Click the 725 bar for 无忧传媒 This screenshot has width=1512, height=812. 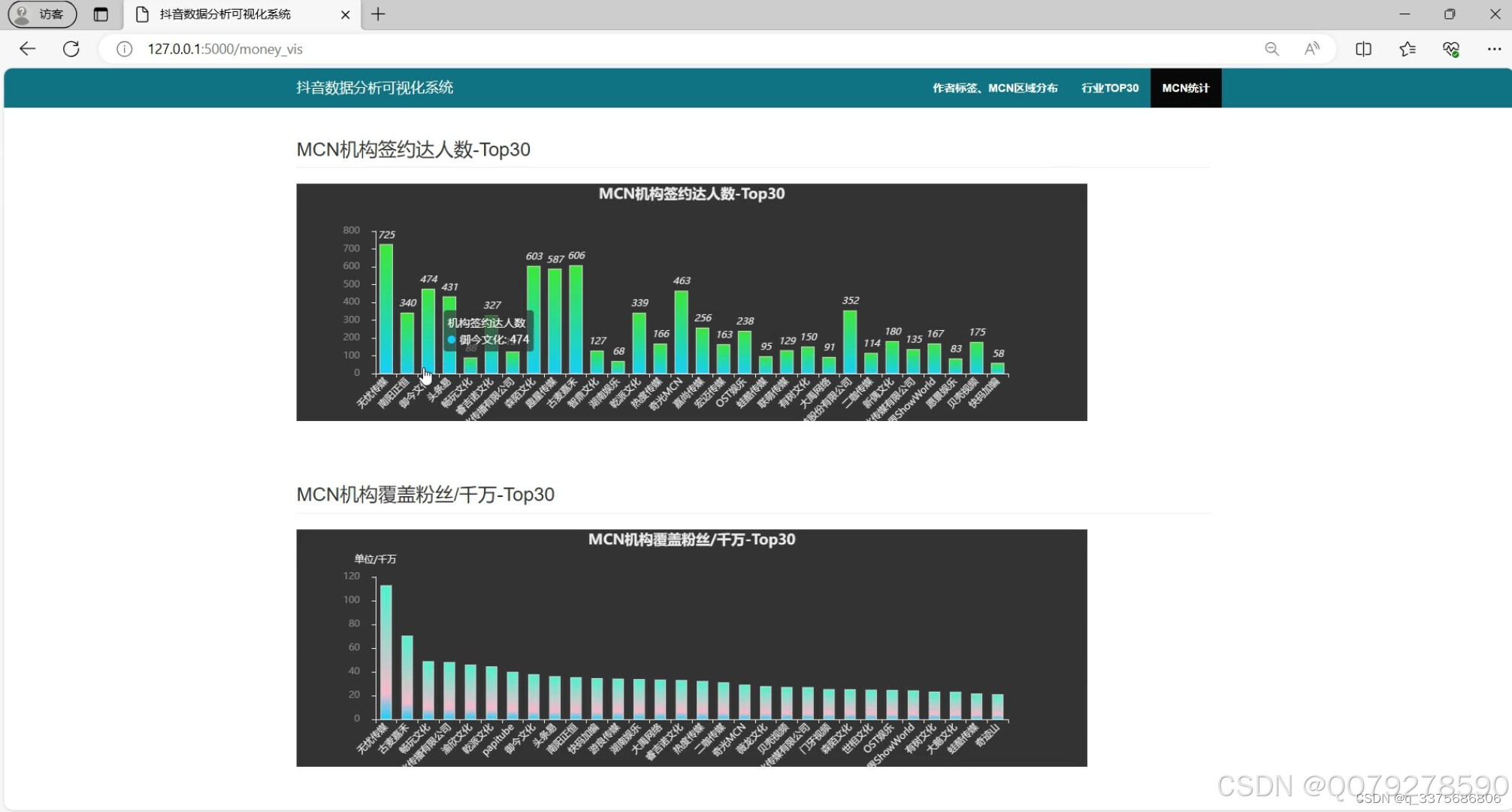386,308
